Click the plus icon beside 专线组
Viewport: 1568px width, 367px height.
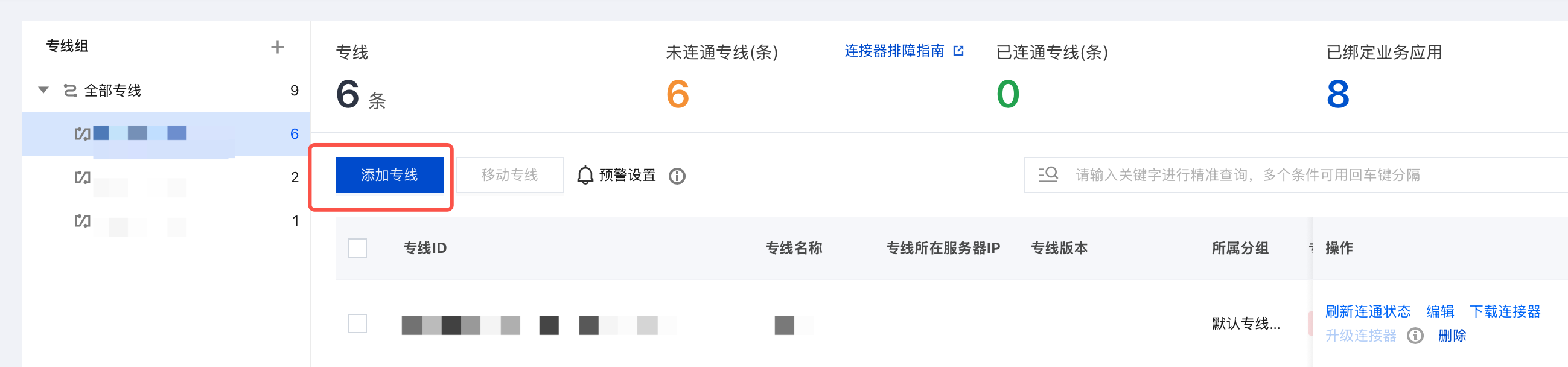277,48
